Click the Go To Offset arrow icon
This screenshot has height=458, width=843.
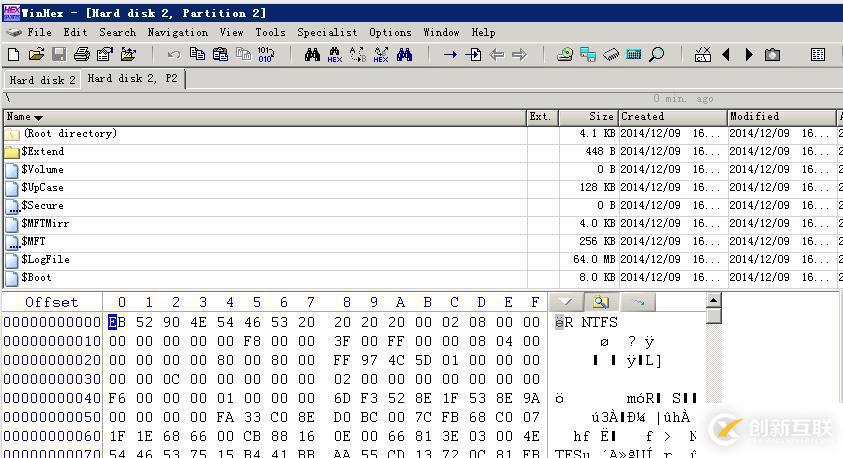click(x=450, y=54)
